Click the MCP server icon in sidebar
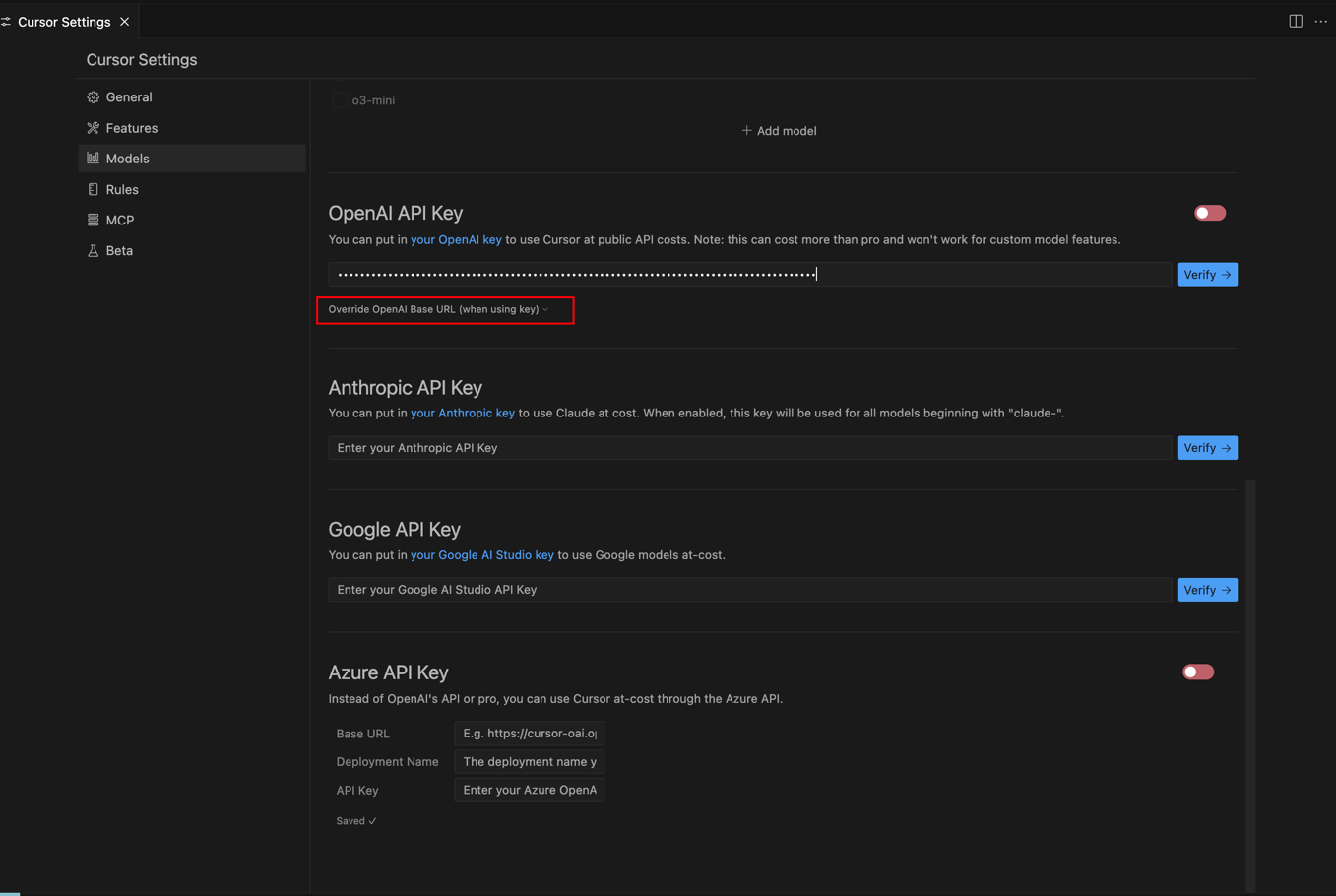The image size is (1336, 896). pos(94,220)
